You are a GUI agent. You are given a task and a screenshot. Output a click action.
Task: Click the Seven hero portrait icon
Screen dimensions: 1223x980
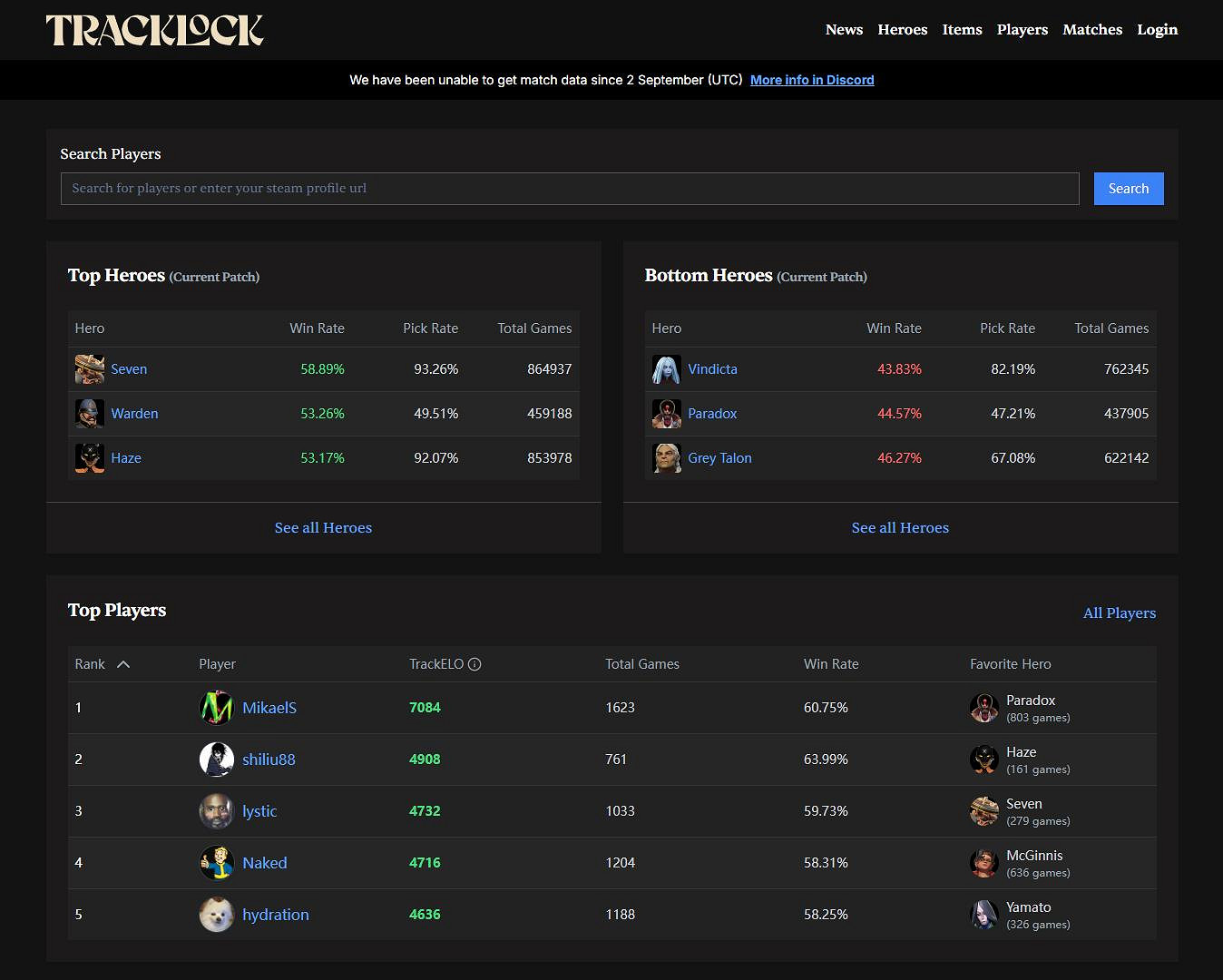click(89, 369)
